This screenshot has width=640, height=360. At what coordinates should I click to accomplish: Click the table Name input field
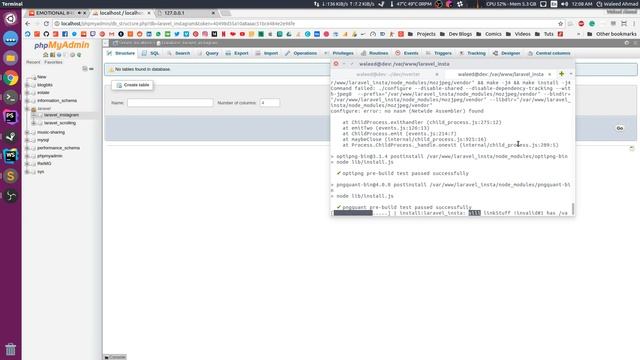[170, 103]
